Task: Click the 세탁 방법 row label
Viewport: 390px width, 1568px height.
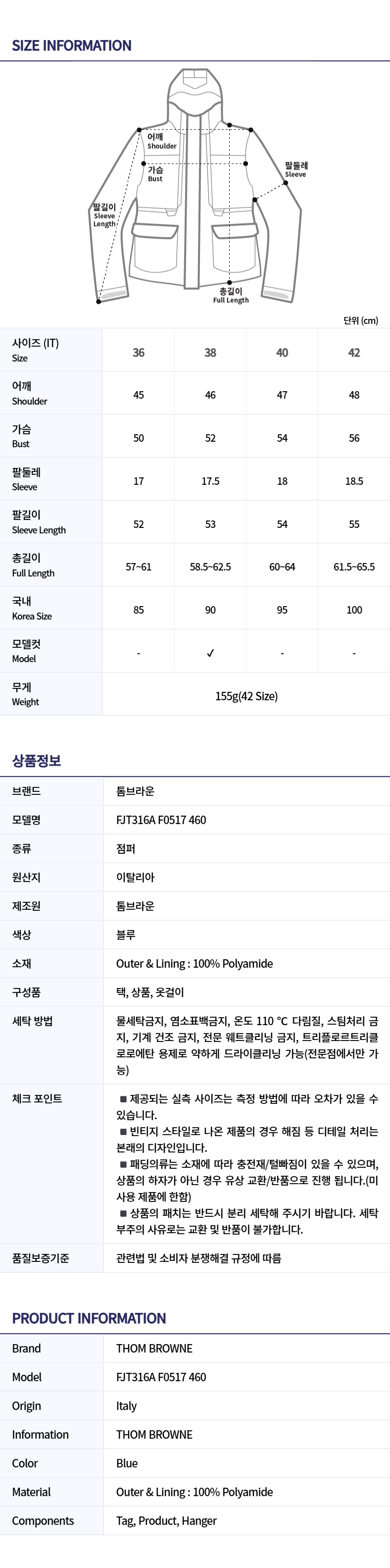Action: pyautogui.click(x=32, y=1021)
